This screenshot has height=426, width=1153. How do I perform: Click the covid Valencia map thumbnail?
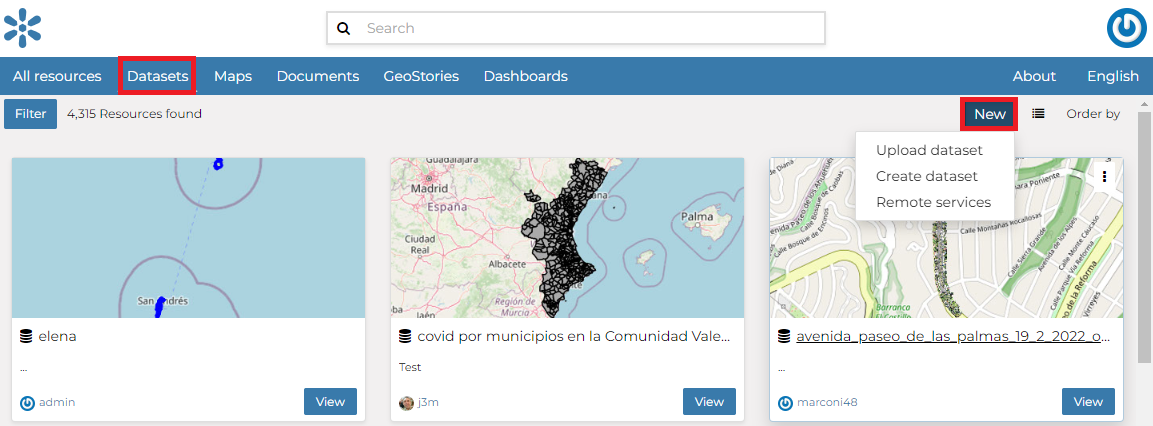pos(567,238)
